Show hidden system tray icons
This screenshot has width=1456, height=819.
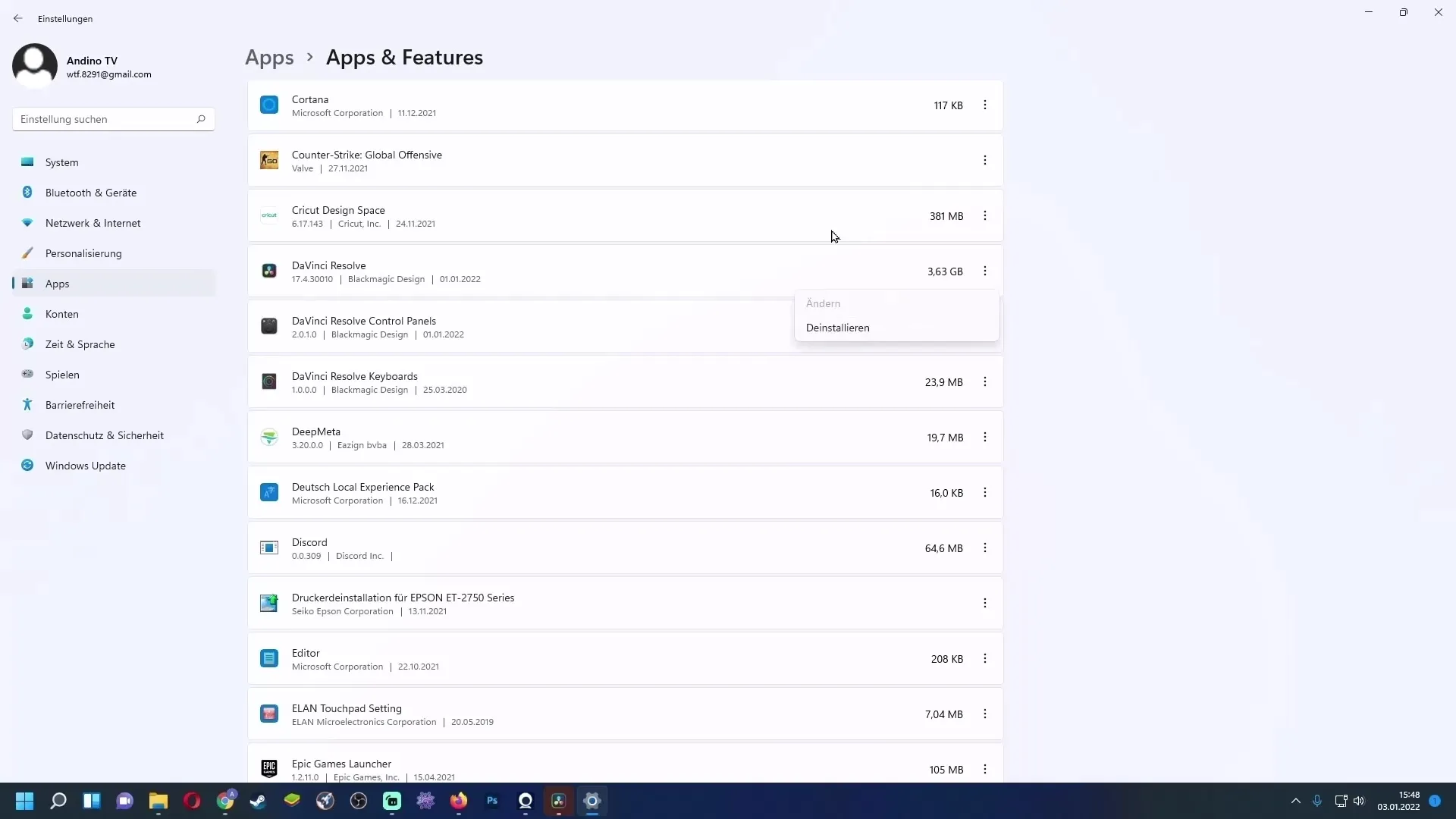[x=1295, y=801]
